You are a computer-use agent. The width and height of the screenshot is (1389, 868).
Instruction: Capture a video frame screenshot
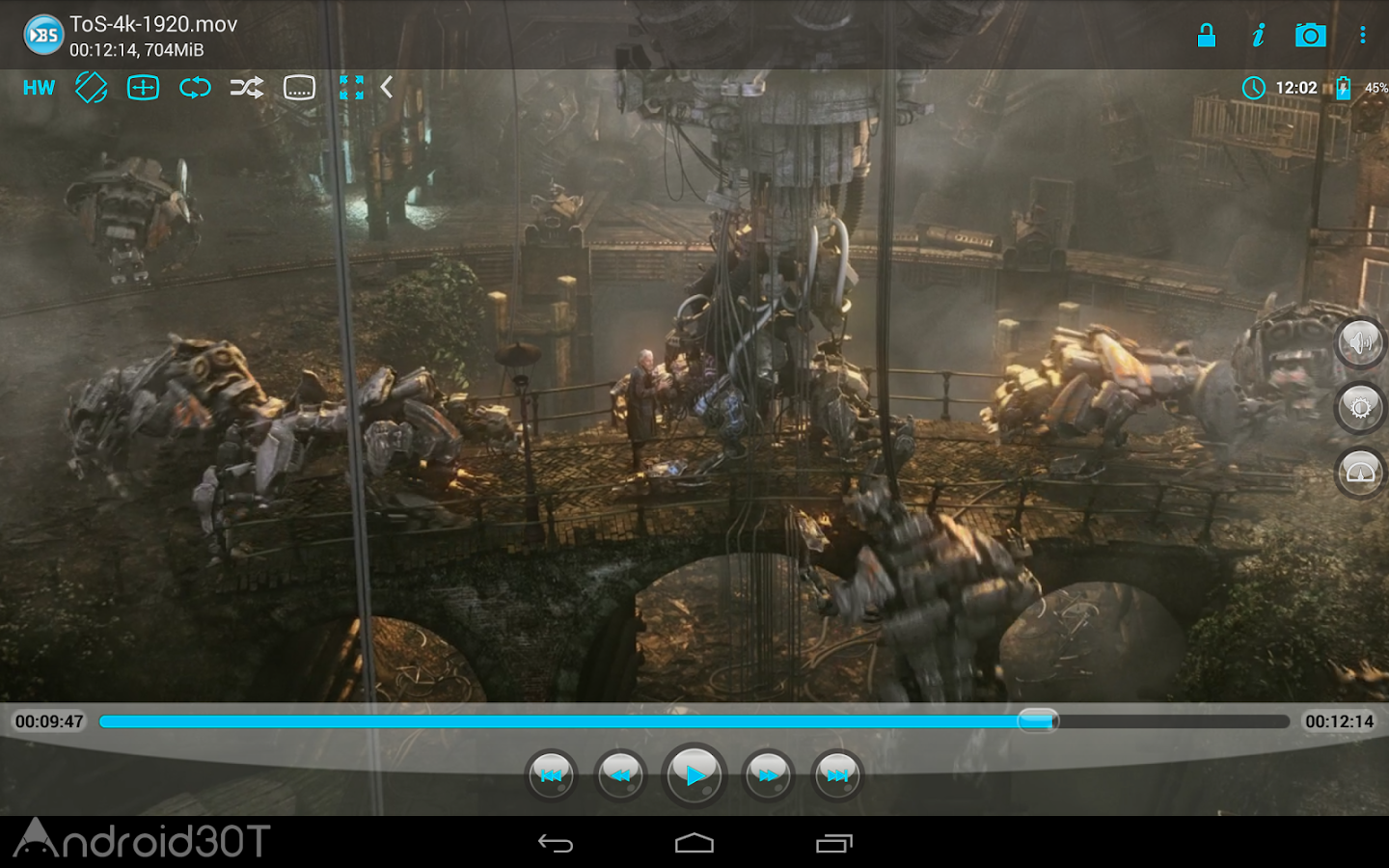1311,36
